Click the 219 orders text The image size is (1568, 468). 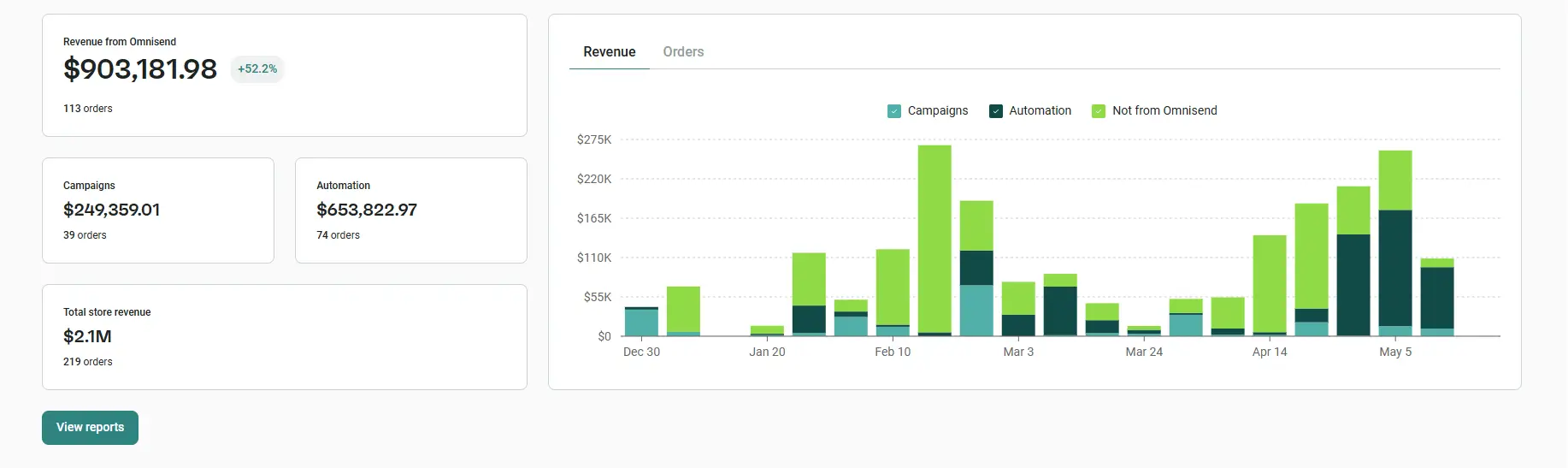pyautogui.click(x=88, y=362)
